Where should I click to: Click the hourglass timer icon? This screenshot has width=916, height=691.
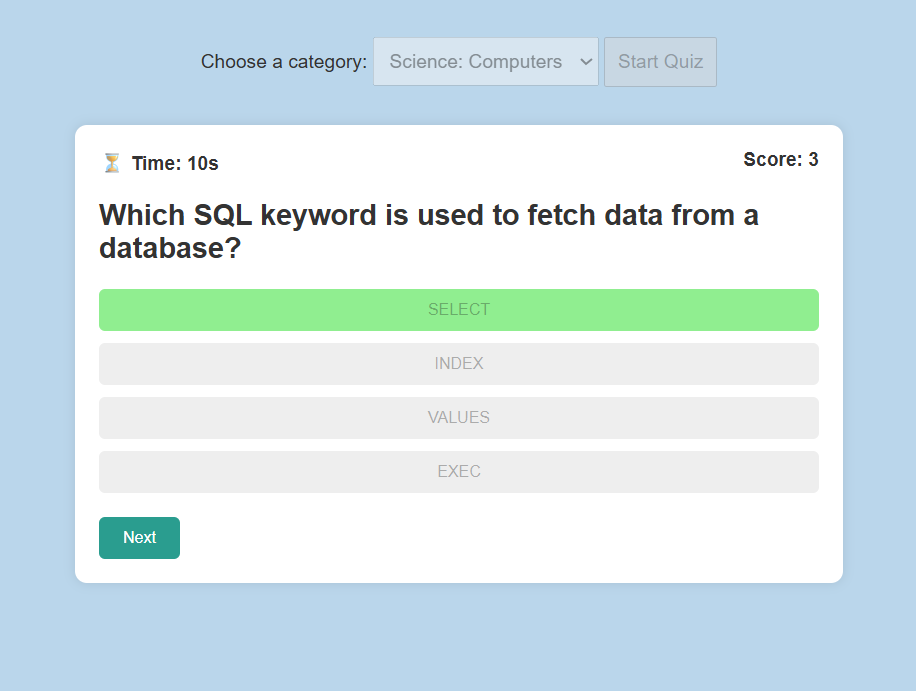(x=112, y=163)
